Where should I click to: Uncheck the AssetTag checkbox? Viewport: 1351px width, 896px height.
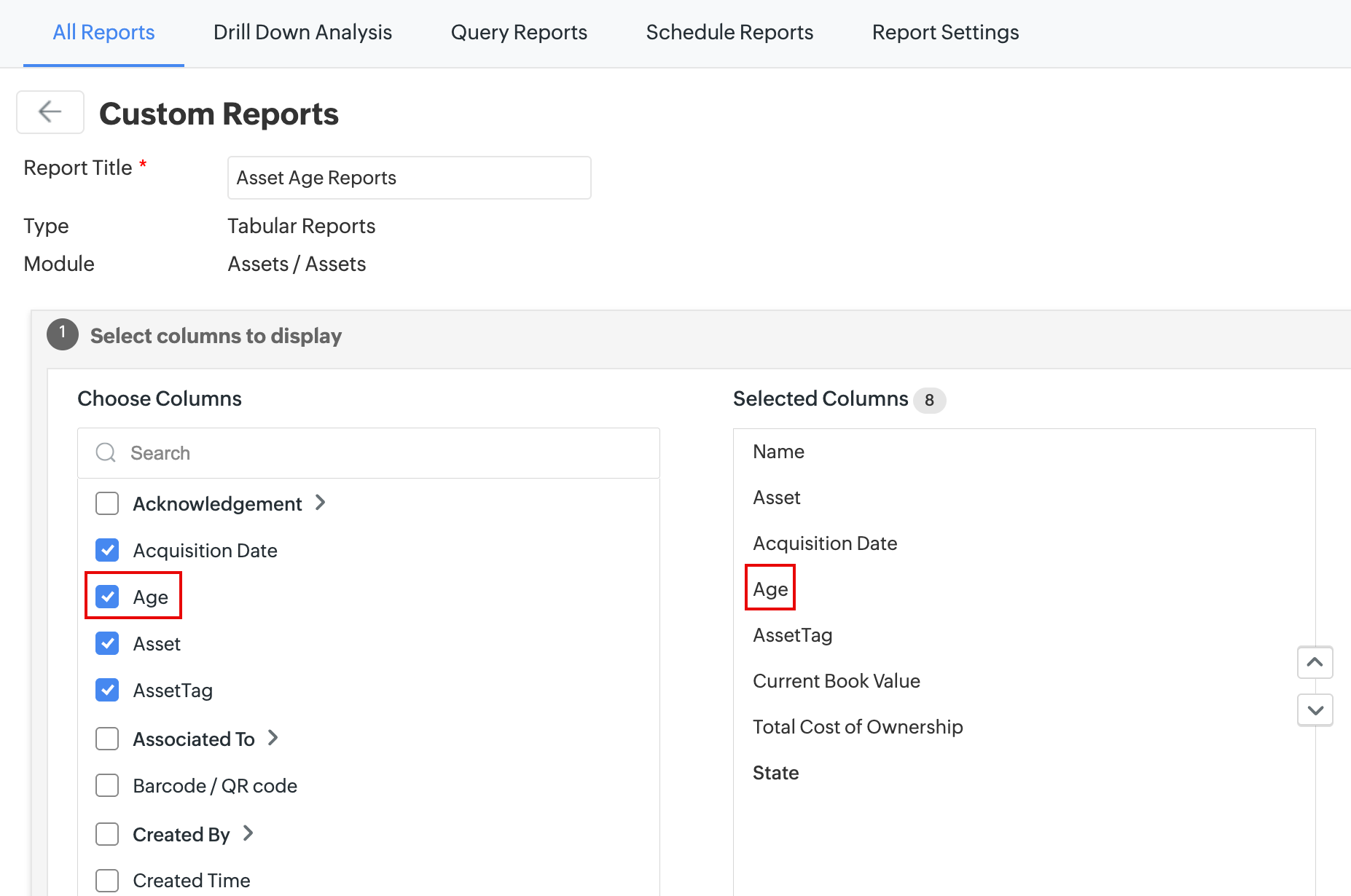pos(108,690)
